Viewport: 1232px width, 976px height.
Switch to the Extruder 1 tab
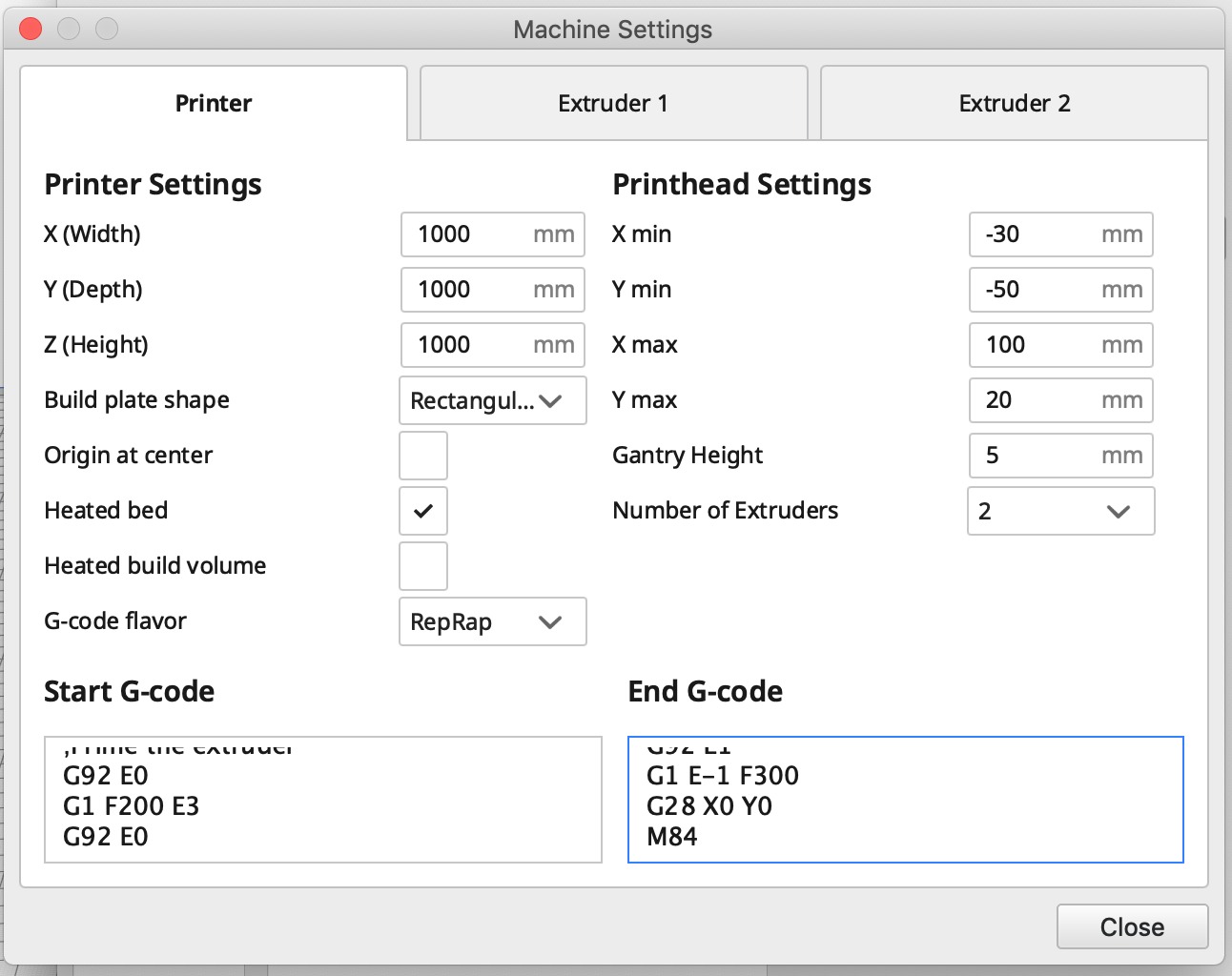pyautogui.click(x=613, y=103)
